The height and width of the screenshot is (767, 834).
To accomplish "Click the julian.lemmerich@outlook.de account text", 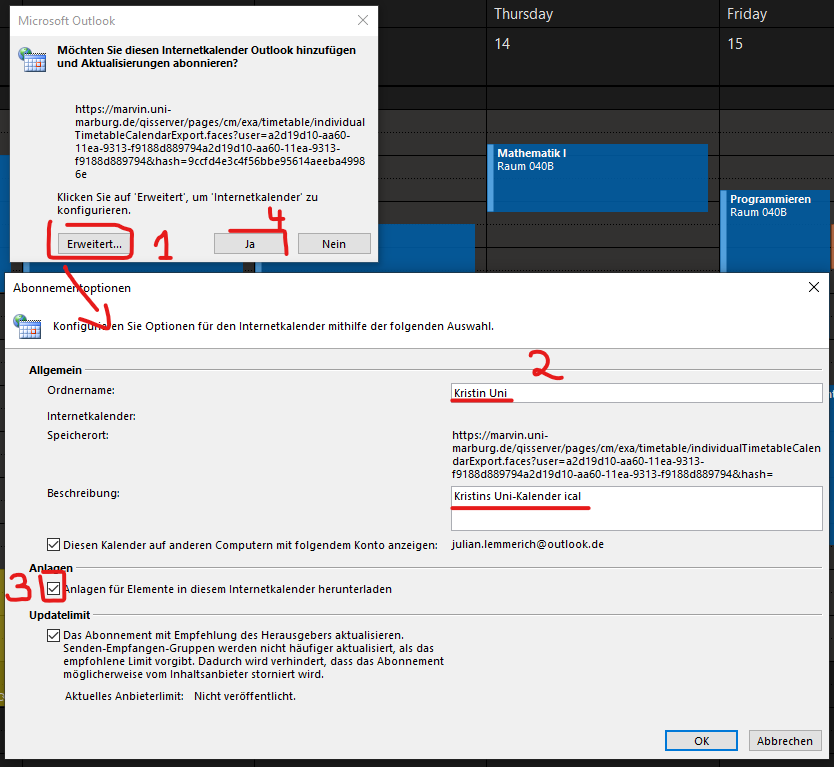I will click(x=528, y=544).
